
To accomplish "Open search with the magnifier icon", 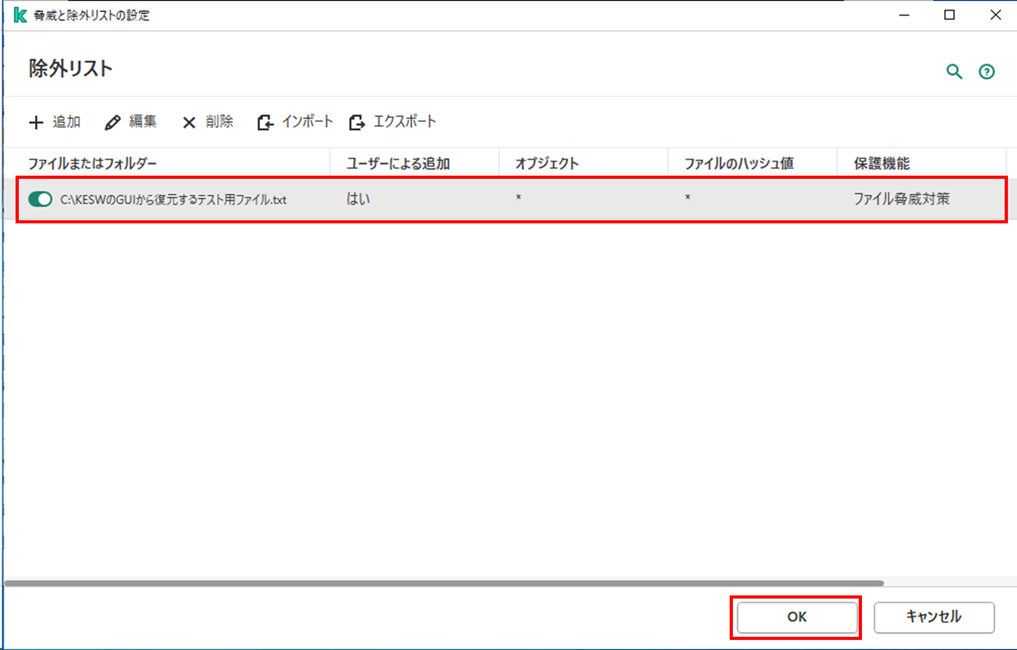I will click(952, 71).
